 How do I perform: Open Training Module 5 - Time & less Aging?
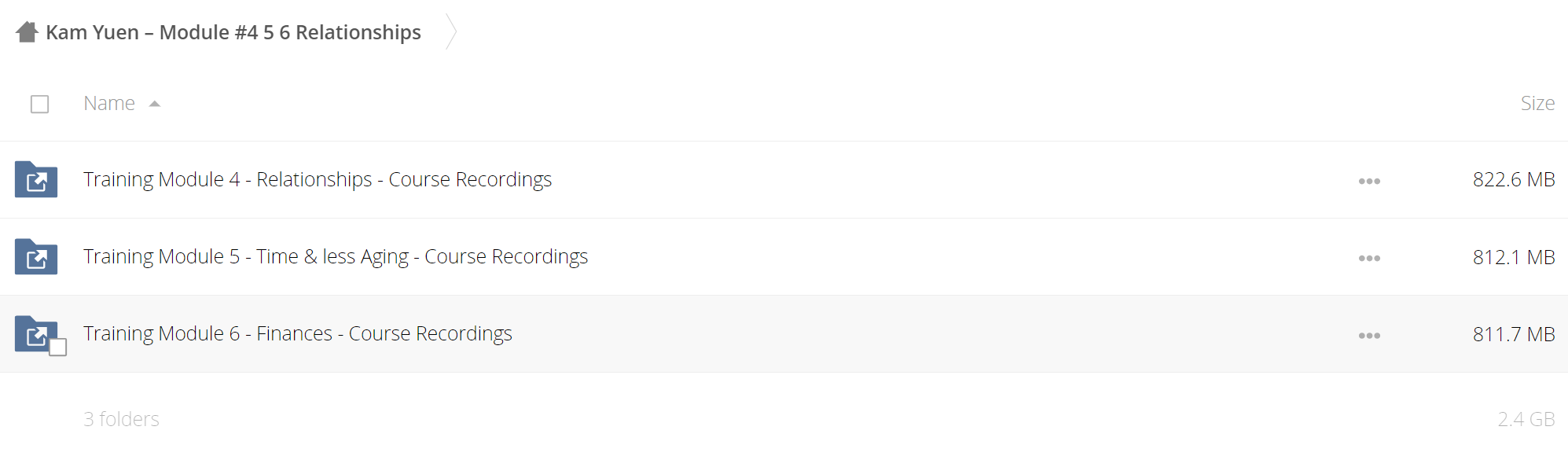pos(336,256)
